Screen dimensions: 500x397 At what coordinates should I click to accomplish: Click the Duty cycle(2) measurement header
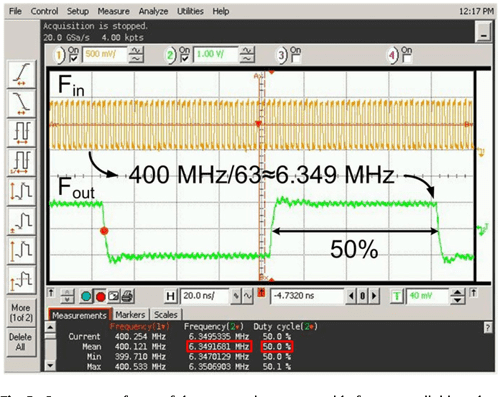[x=285, y=327]
